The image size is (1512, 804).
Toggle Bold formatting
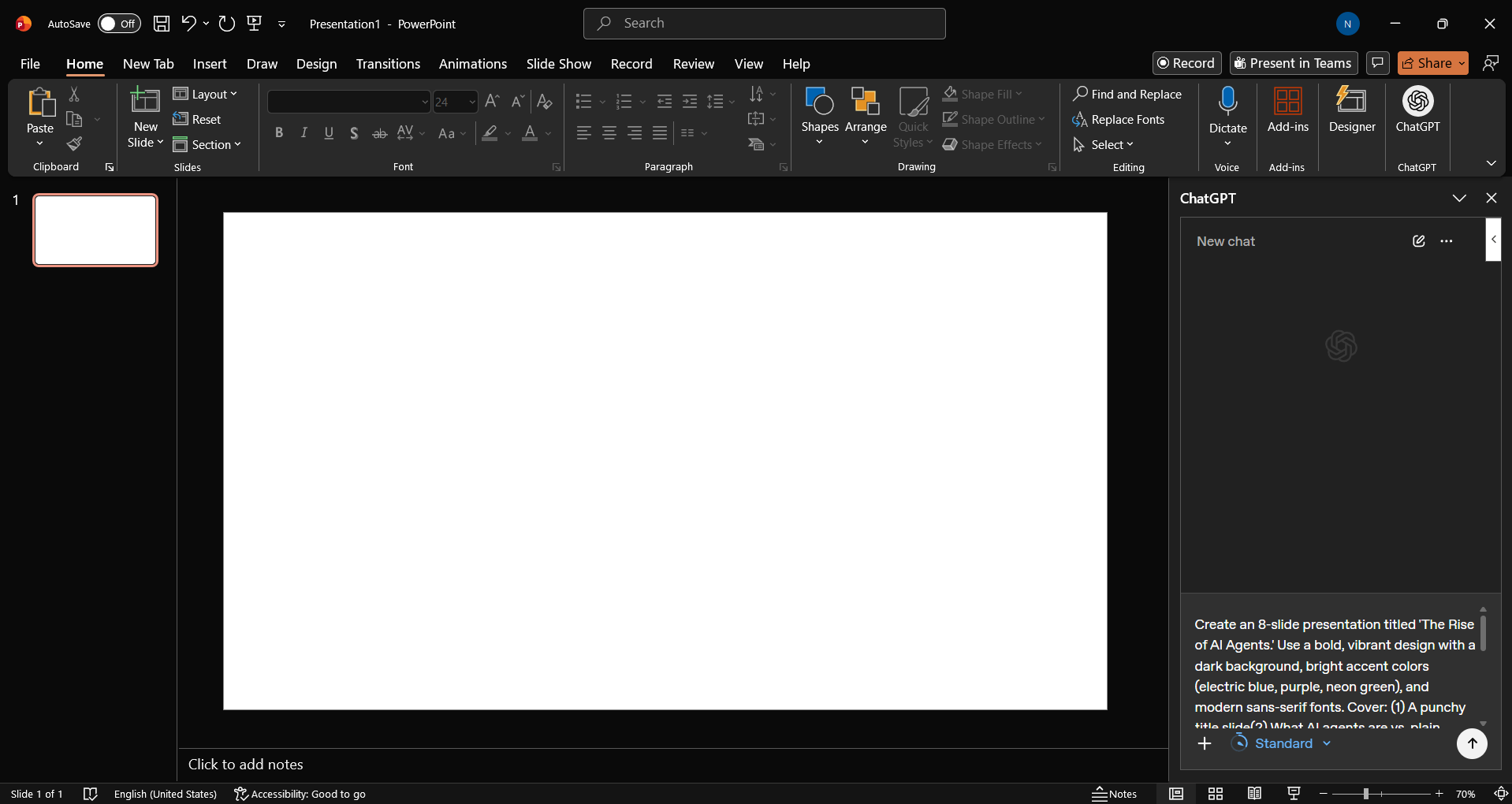(x=278, y=133)
